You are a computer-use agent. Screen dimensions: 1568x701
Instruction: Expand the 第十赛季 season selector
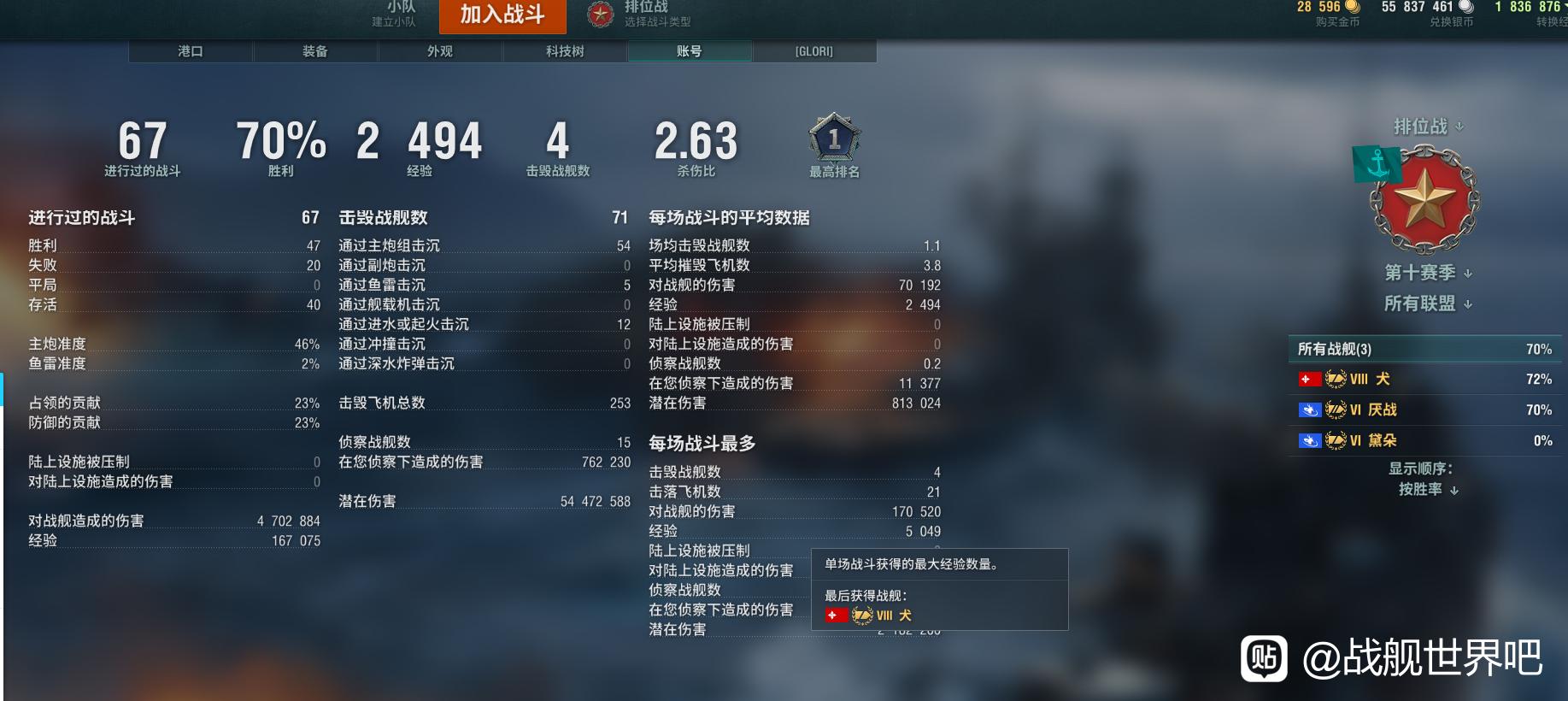click(x=1429, y=273)
